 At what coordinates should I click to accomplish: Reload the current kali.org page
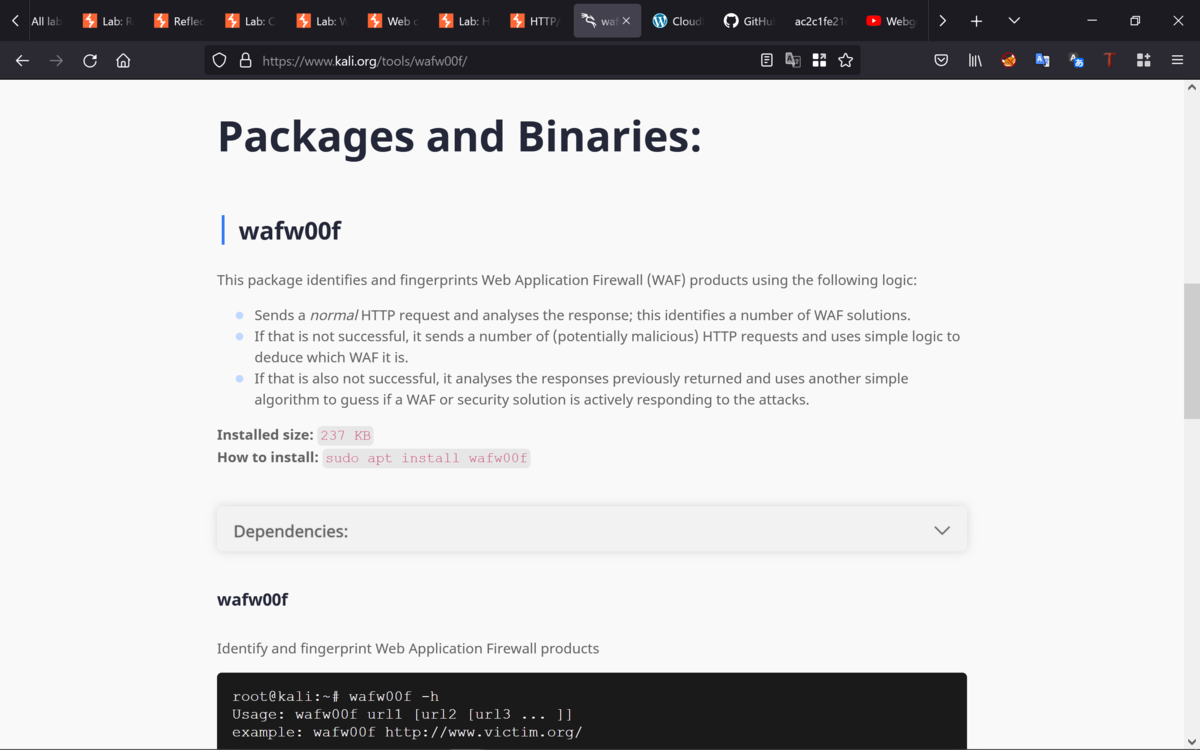[90, 61]
